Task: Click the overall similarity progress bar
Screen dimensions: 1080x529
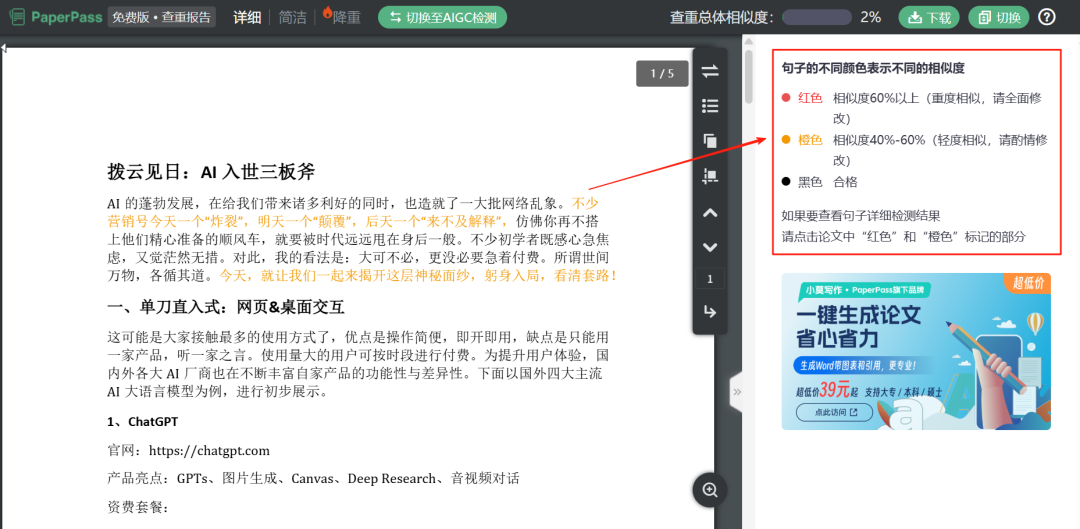Action: [816, 17]
